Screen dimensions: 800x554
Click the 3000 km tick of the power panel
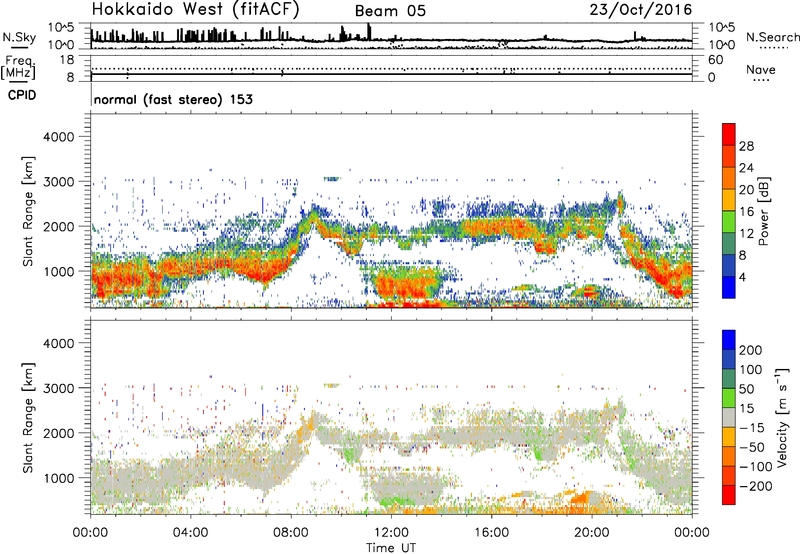click(x=59, y=182)
